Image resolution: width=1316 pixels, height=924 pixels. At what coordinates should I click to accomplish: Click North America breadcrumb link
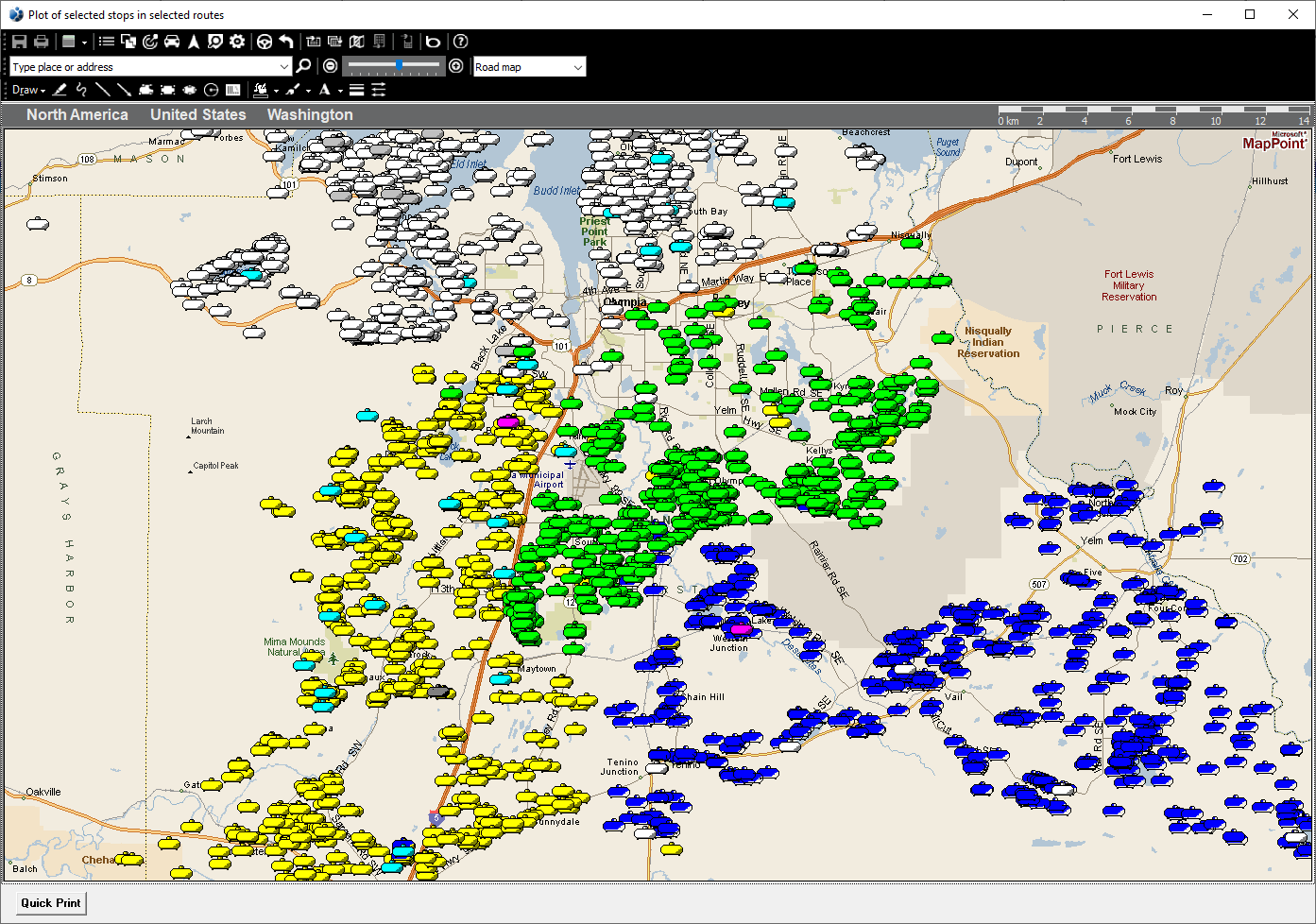click(x=77, y=114)
